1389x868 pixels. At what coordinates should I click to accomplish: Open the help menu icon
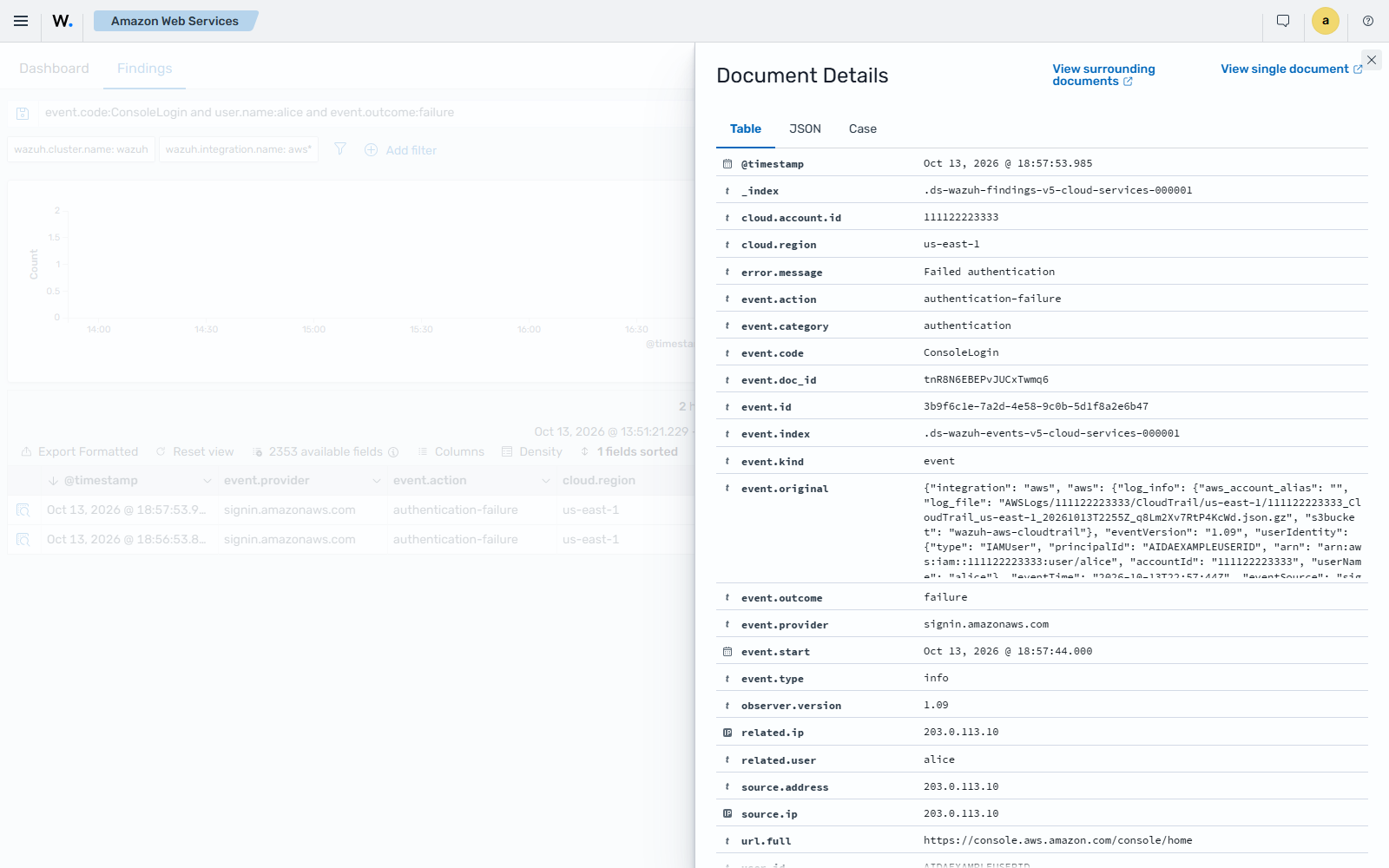click(1368, 21)
